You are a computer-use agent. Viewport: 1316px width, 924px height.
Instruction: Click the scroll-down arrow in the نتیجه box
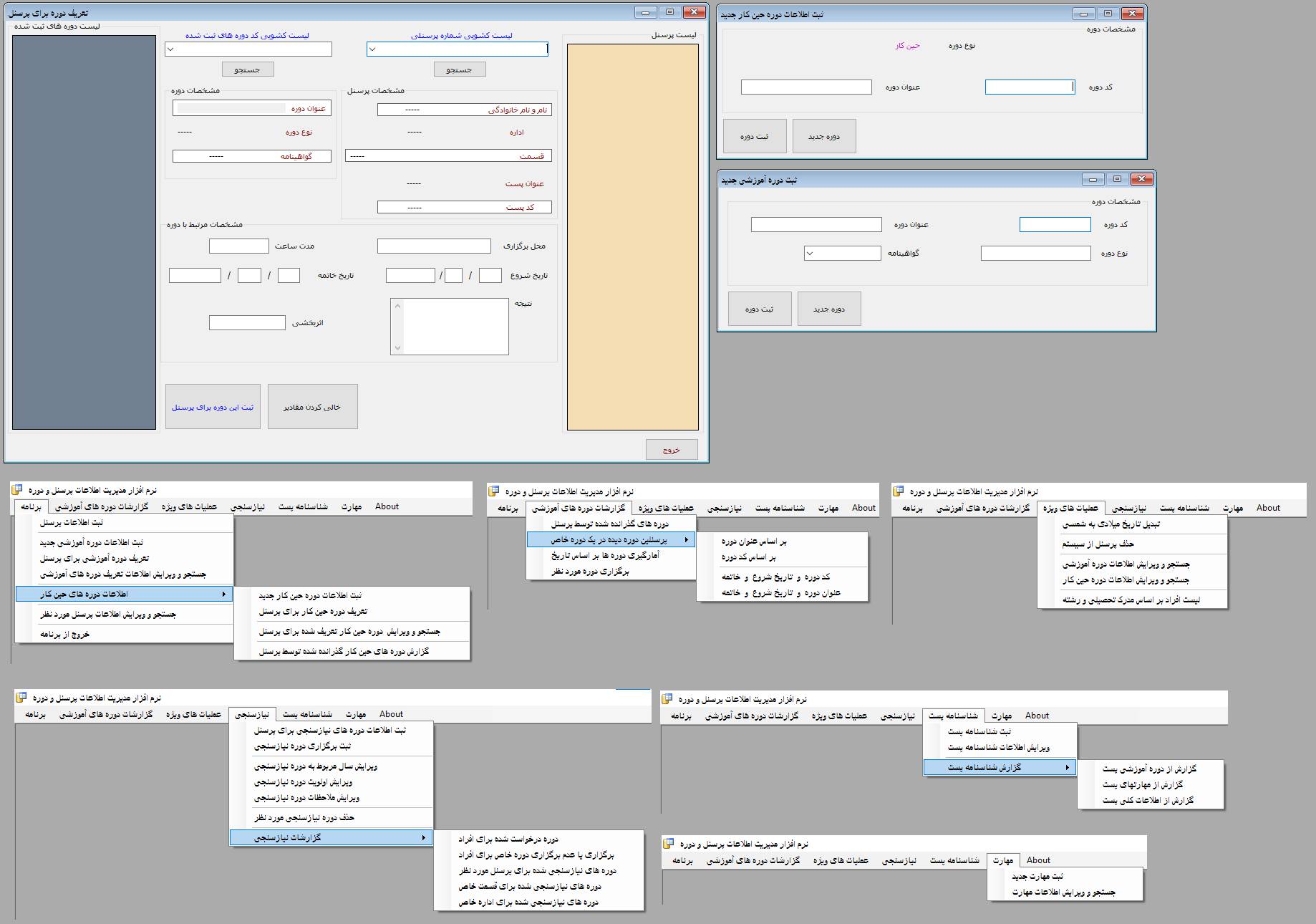pos(398,348)
